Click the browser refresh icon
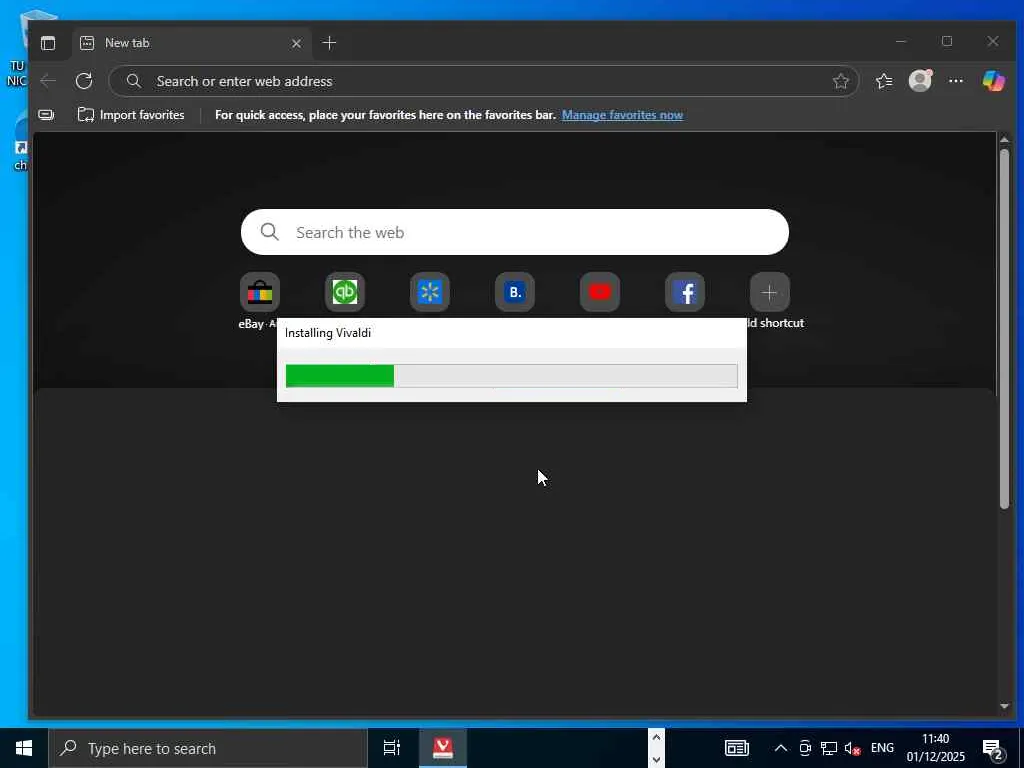The width and height of the screenshot is (1024, 768). click(x=84, y=81)
